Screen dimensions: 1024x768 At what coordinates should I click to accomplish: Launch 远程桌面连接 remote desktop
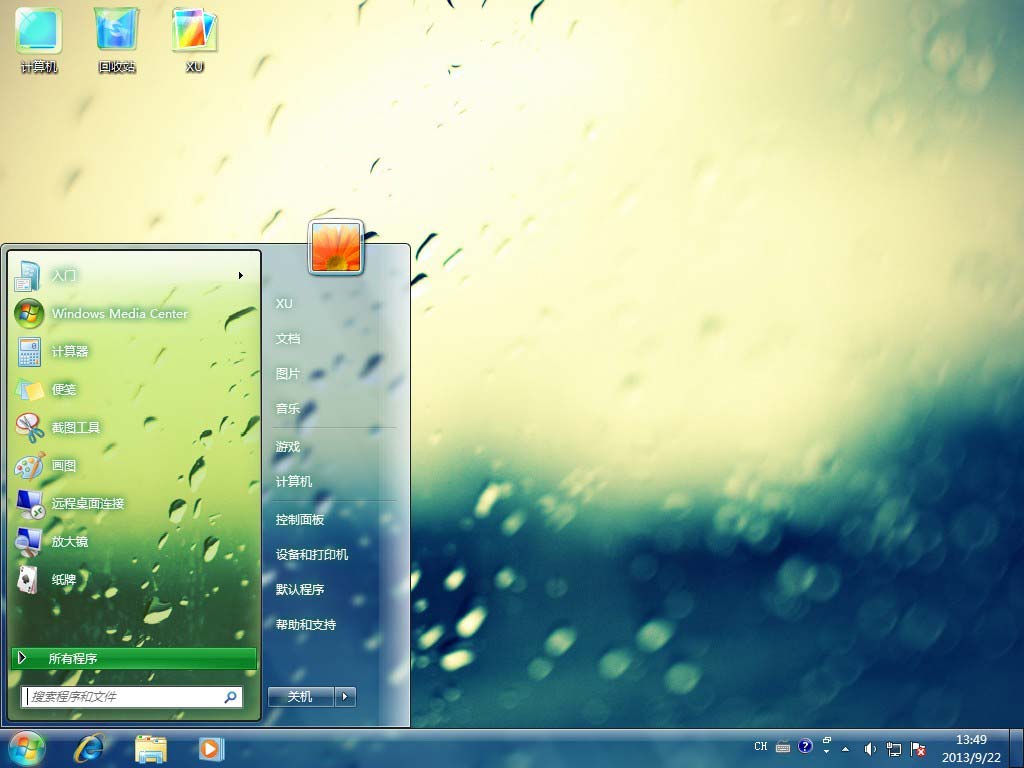88,504
